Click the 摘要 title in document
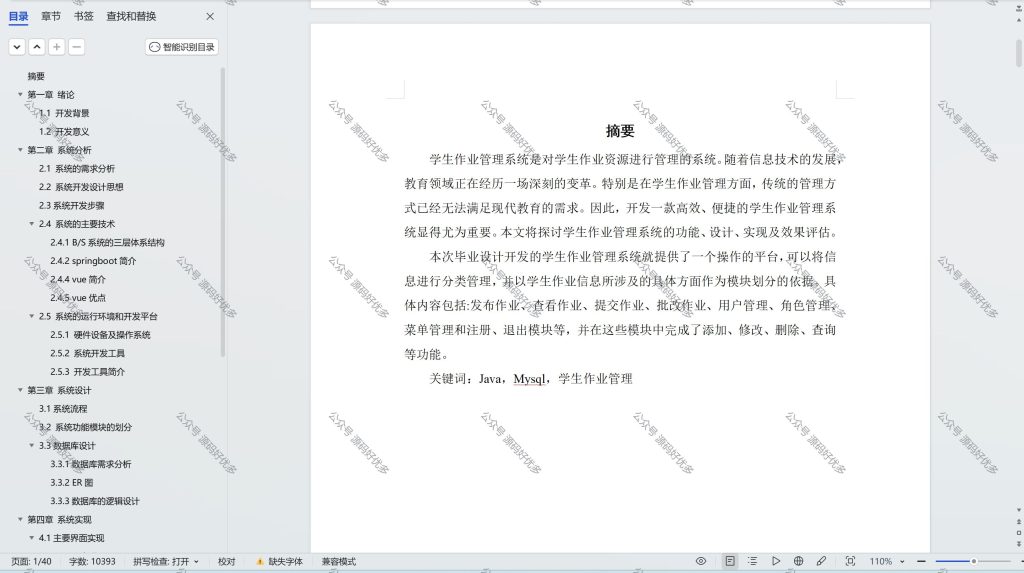This screenshot has width=1024, height=573. [620, 131]
